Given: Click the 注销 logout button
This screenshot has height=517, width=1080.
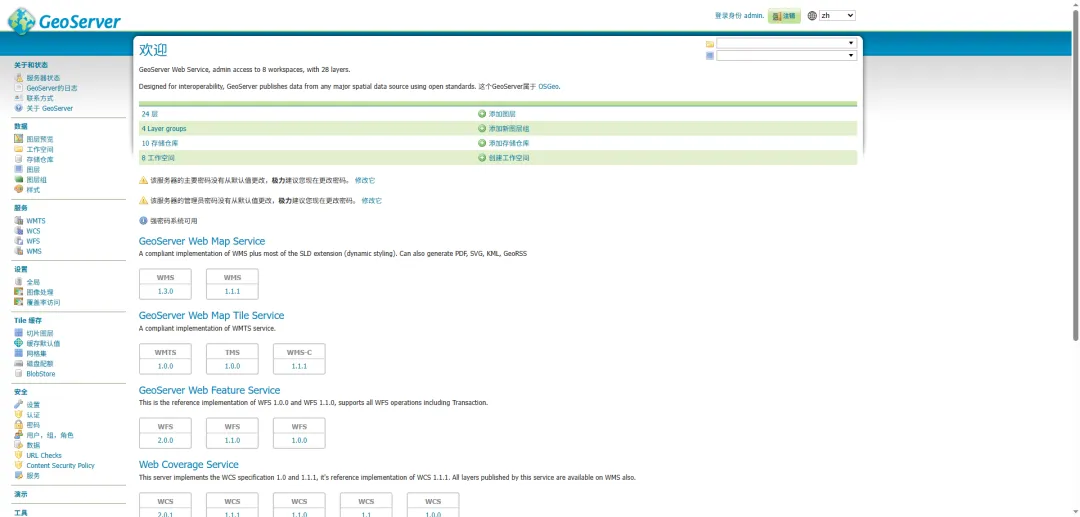Looking at the screenshot, I should pos(784,16).
